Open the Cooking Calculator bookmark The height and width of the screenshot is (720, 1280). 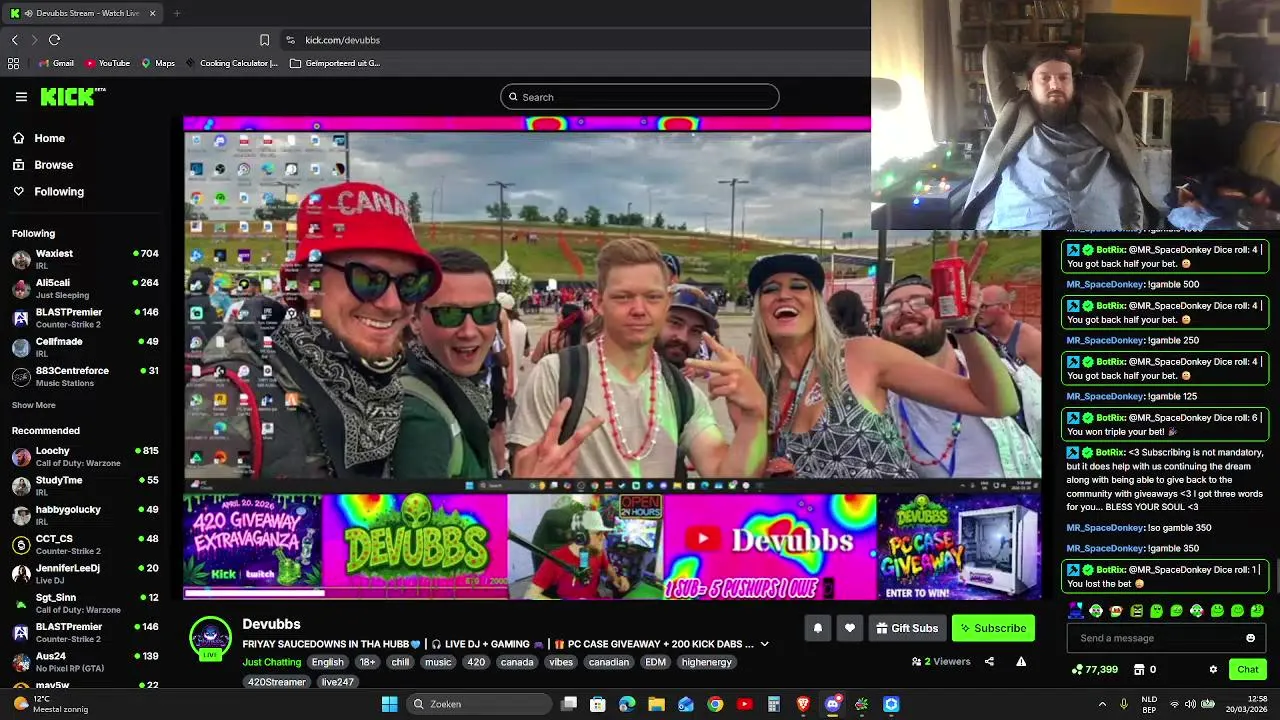coord(231,63)
